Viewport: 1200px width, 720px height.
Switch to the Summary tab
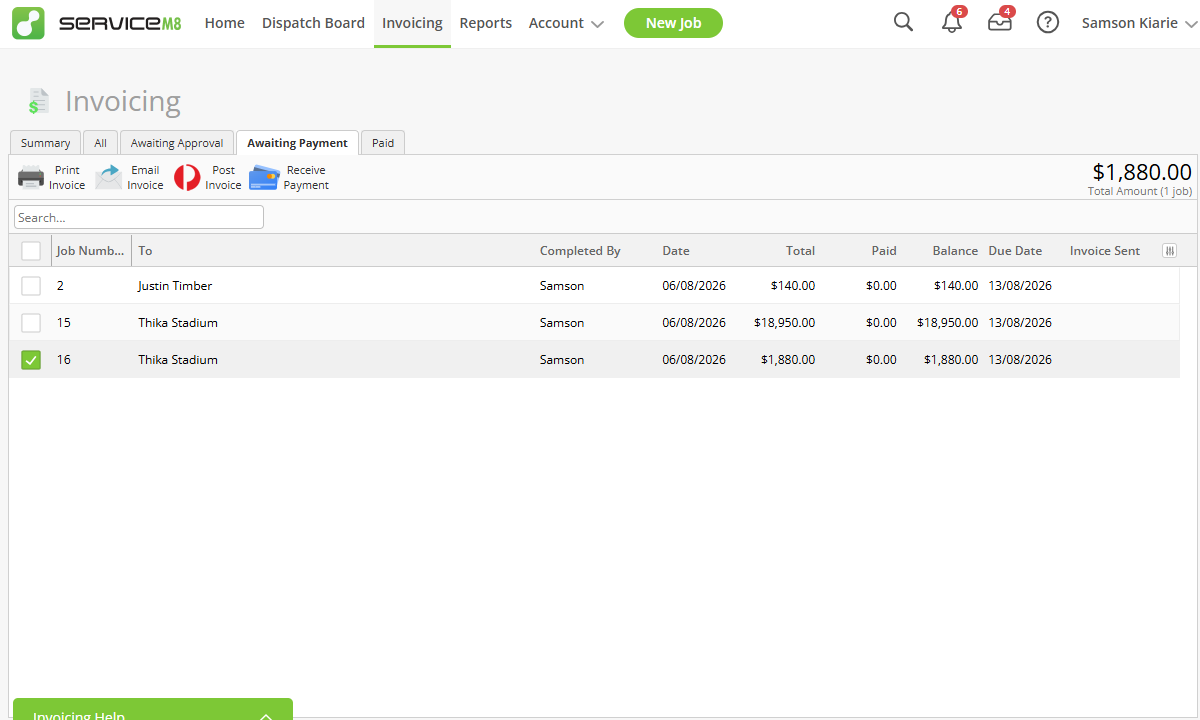pos(45,143)
